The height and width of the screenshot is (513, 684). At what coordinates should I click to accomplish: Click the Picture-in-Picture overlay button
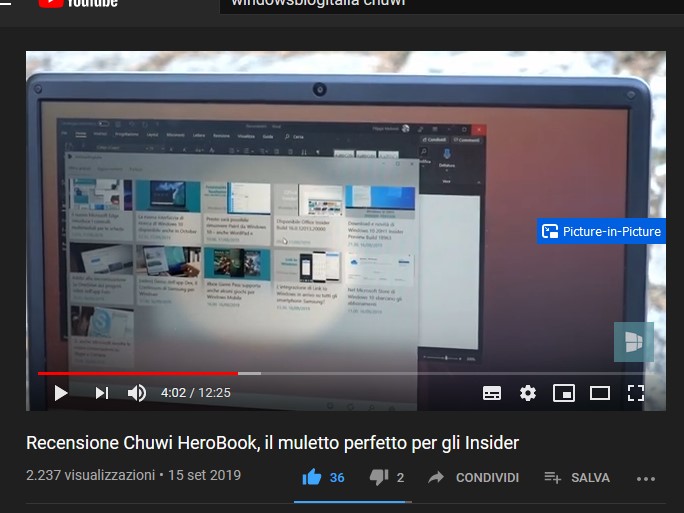[601, 231]
